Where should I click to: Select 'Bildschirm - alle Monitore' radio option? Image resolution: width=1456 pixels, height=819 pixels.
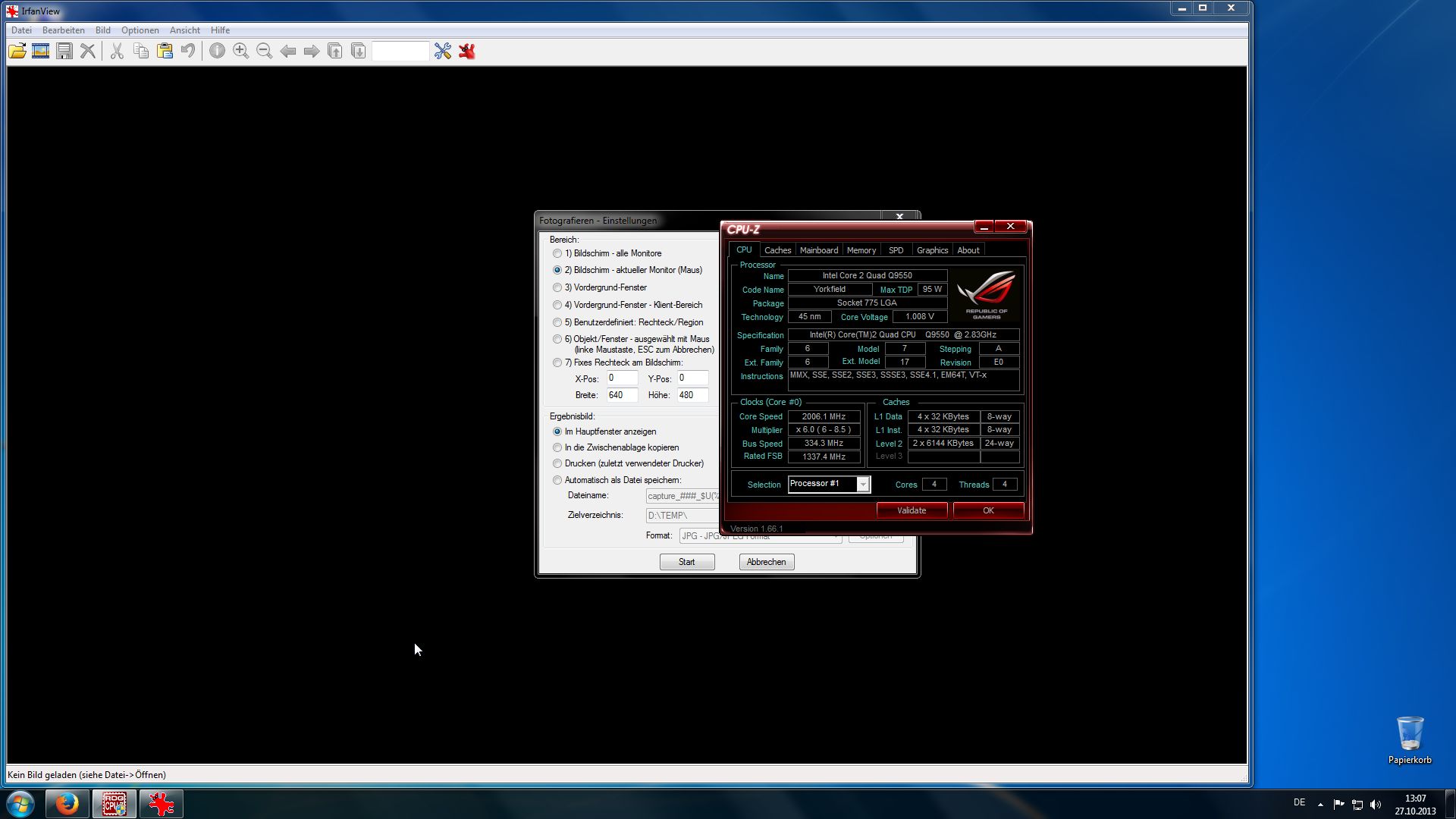pyautogui.click(x=557, y=253)
